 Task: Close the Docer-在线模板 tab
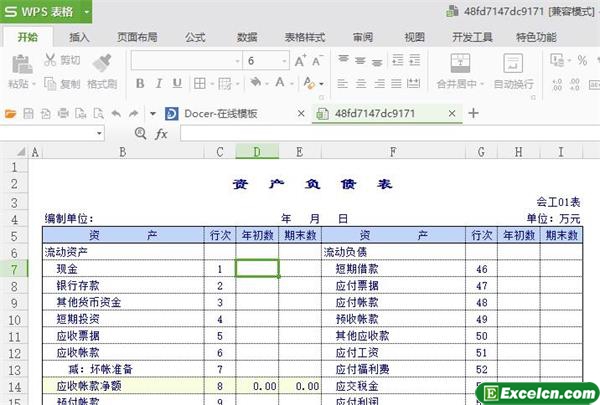click(x=301, y=114)
